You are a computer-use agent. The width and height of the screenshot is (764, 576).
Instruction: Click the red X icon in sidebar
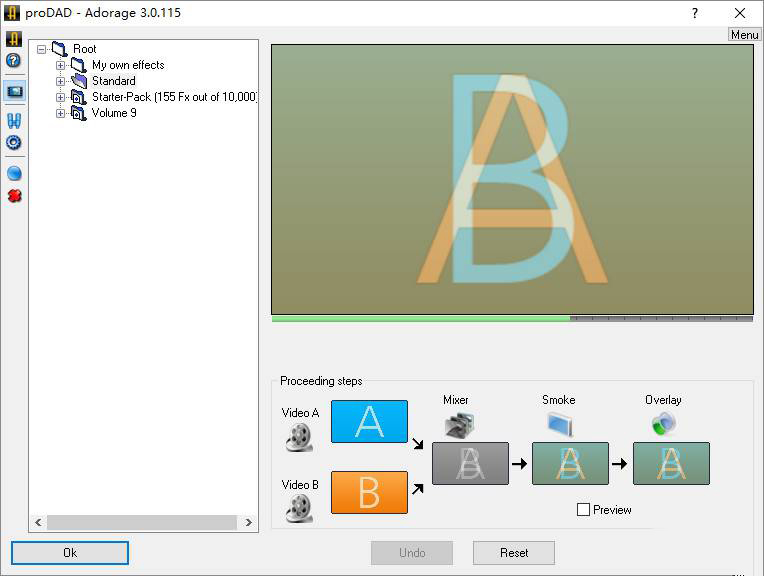14,196
